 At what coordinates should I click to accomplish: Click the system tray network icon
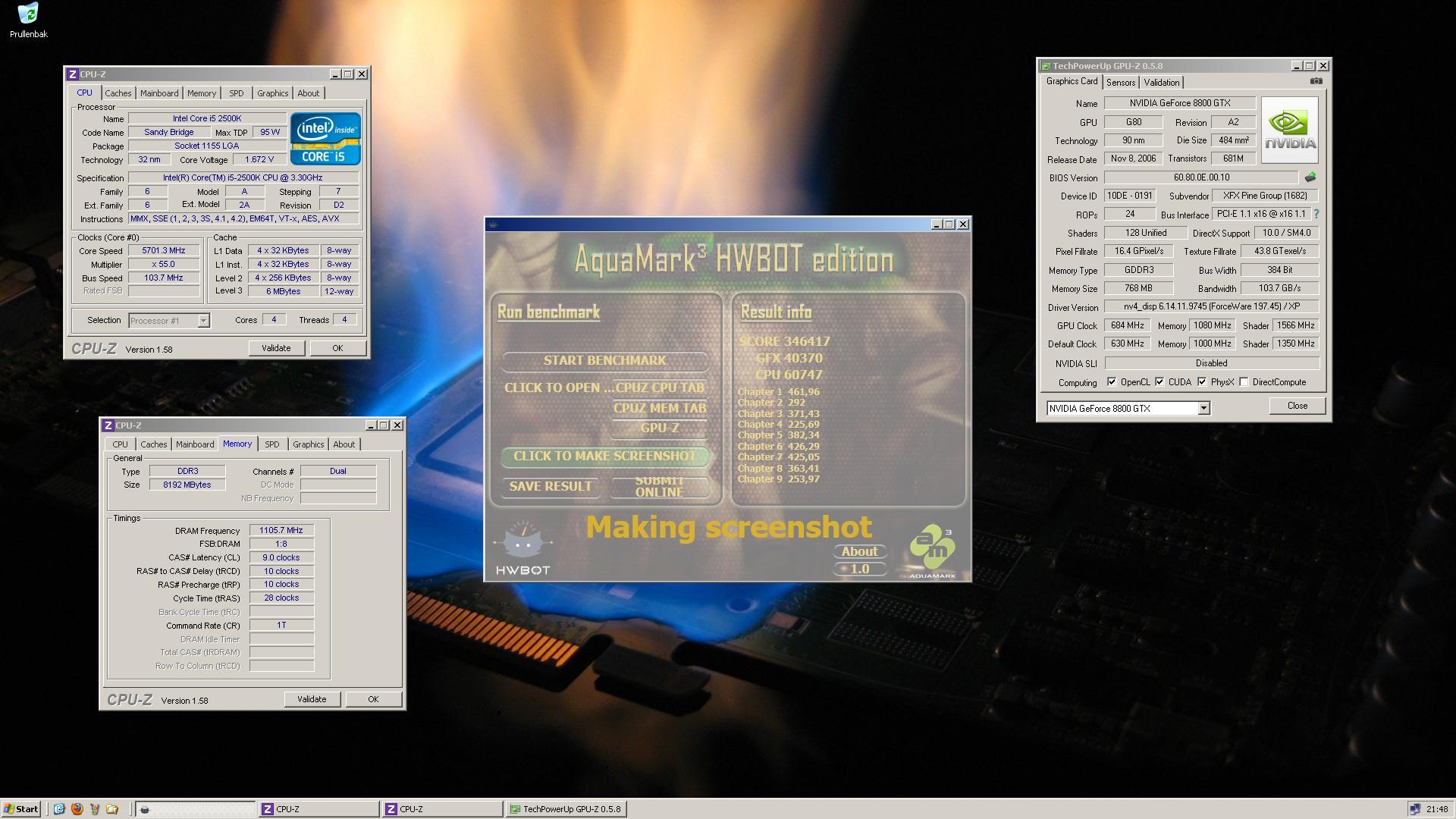click(x=1414, y=809)
